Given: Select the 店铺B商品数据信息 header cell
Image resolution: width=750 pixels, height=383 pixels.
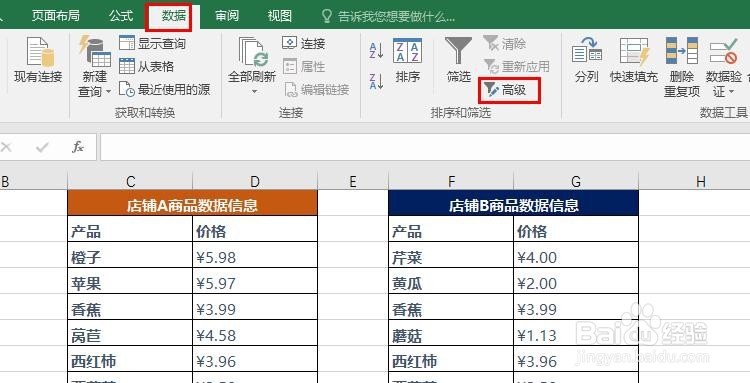Looking at the screenshot, I should [514, 203].
